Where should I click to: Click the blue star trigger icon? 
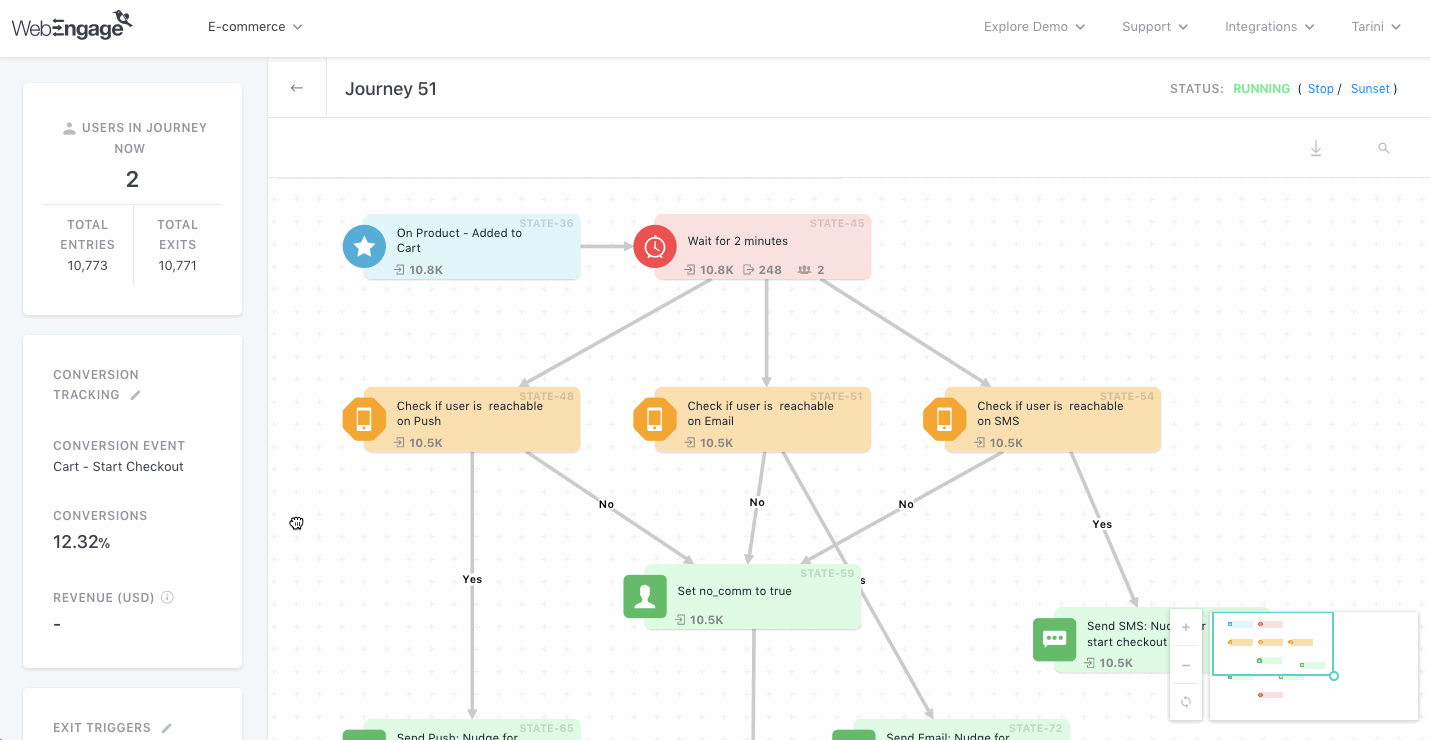tap(365, 246)
